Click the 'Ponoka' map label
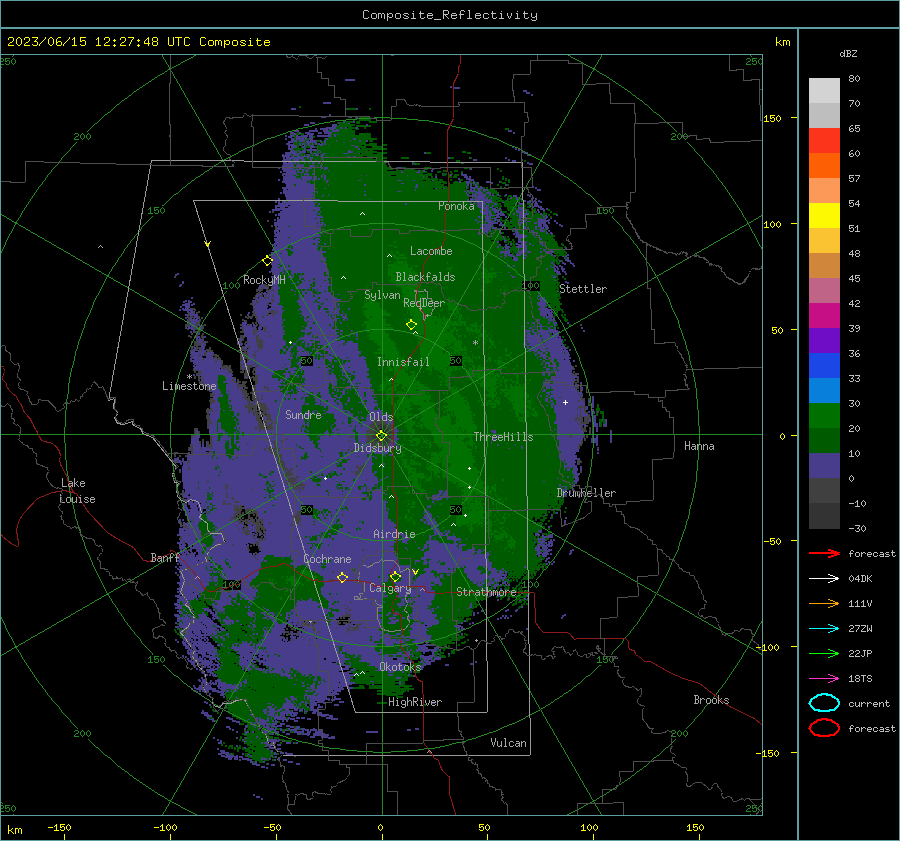 click(x=456, y=206)
